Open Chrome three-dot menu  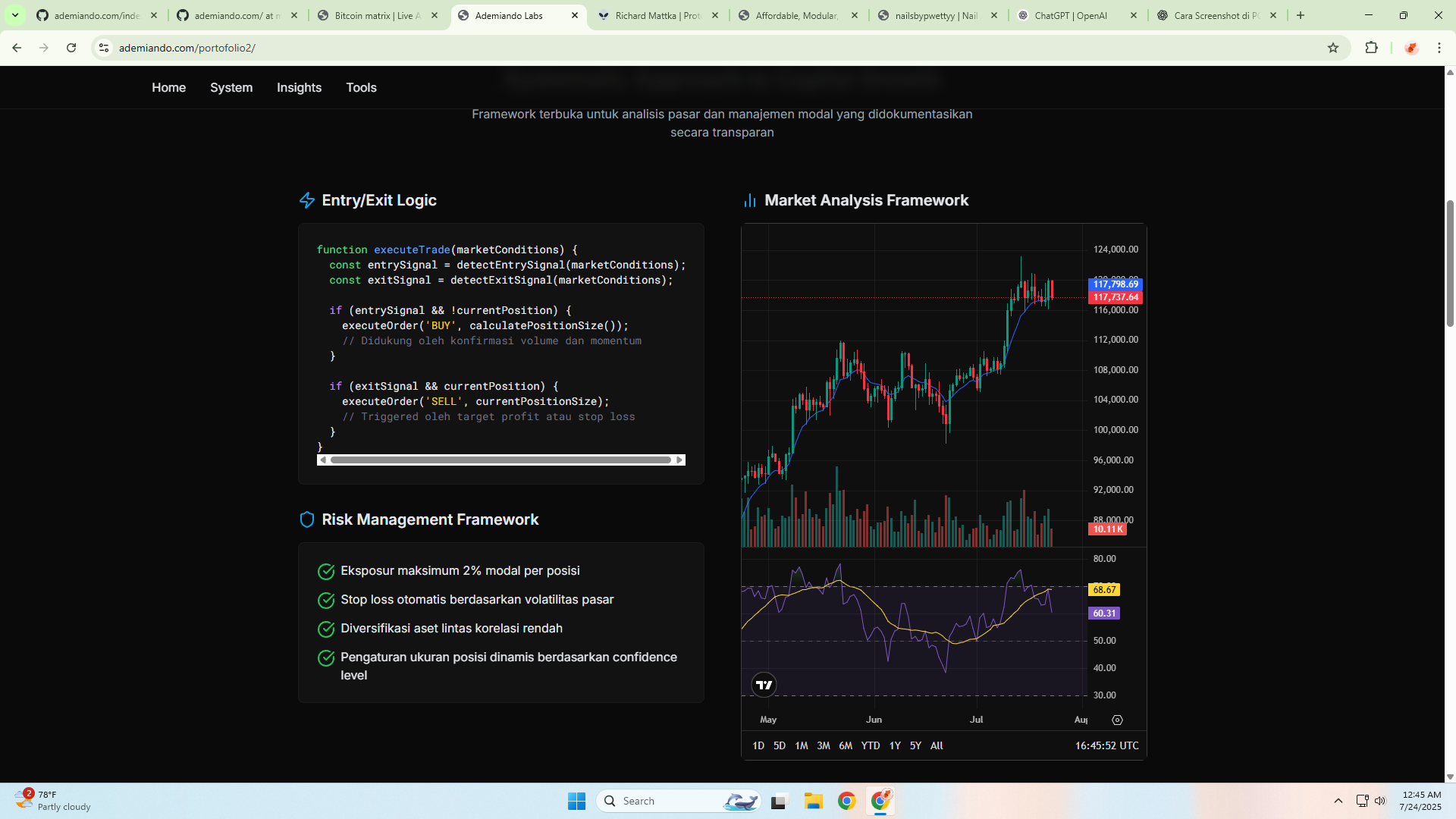pyautogui.click(x=1439, y=48)
